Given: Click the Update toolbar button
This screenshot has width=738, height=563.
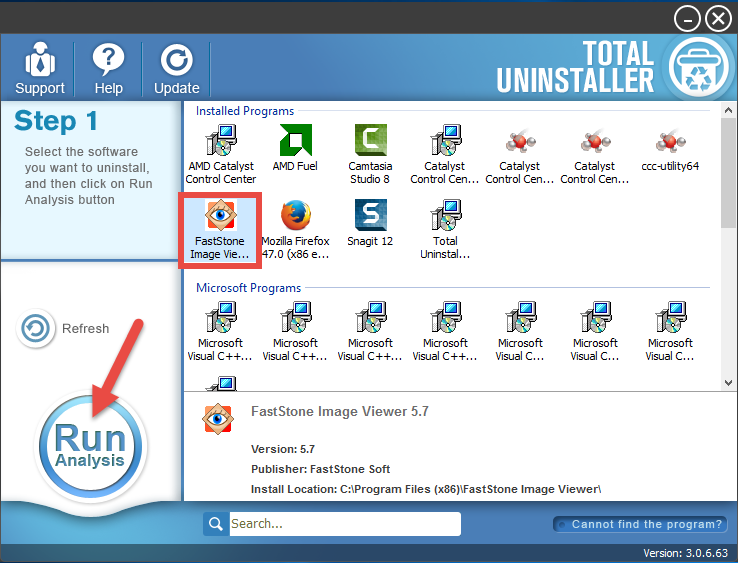Looking at the screenshot, I should tap(176, 69).
